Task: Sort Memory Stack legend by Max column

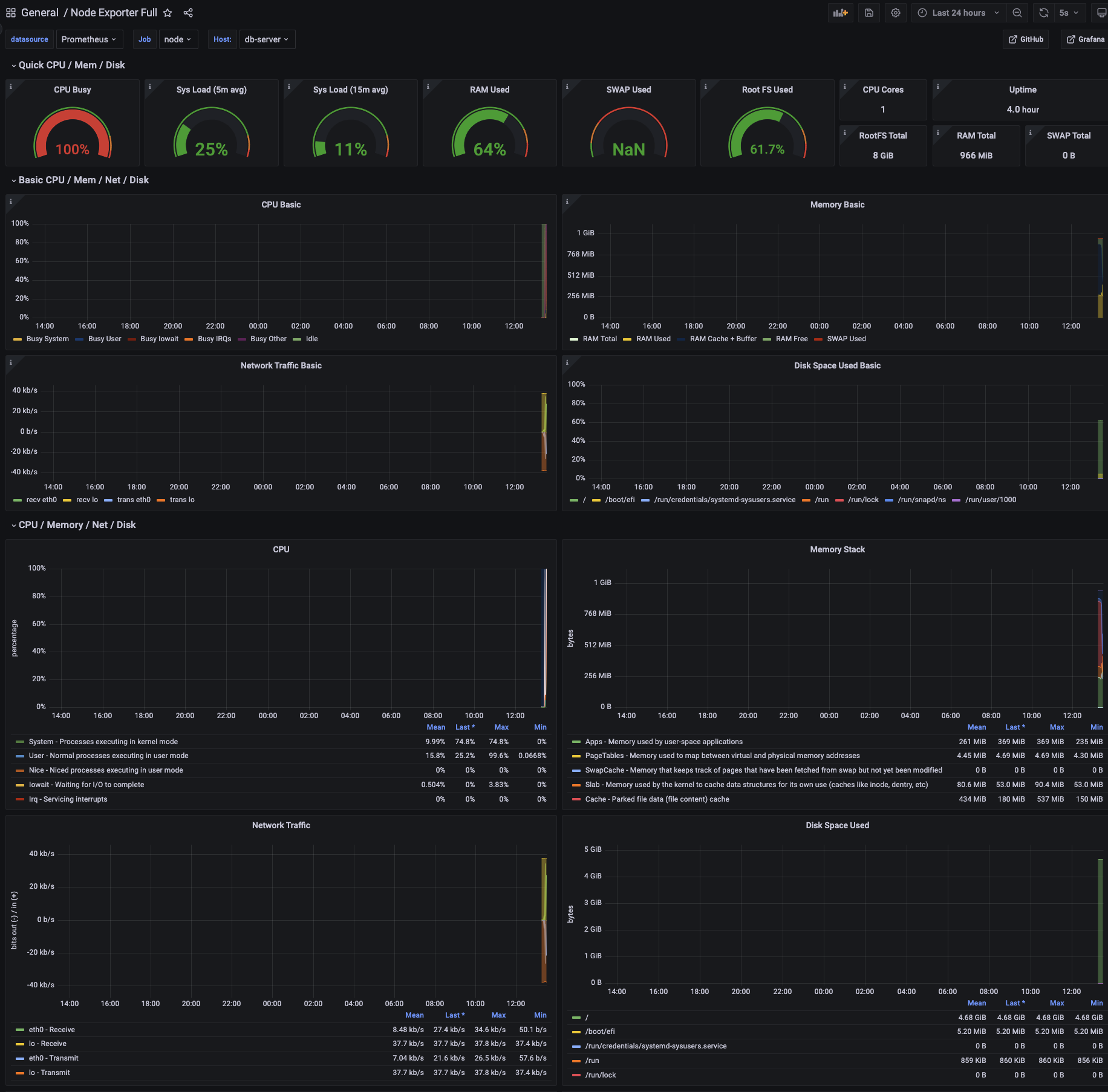Action: point(1057,727)
